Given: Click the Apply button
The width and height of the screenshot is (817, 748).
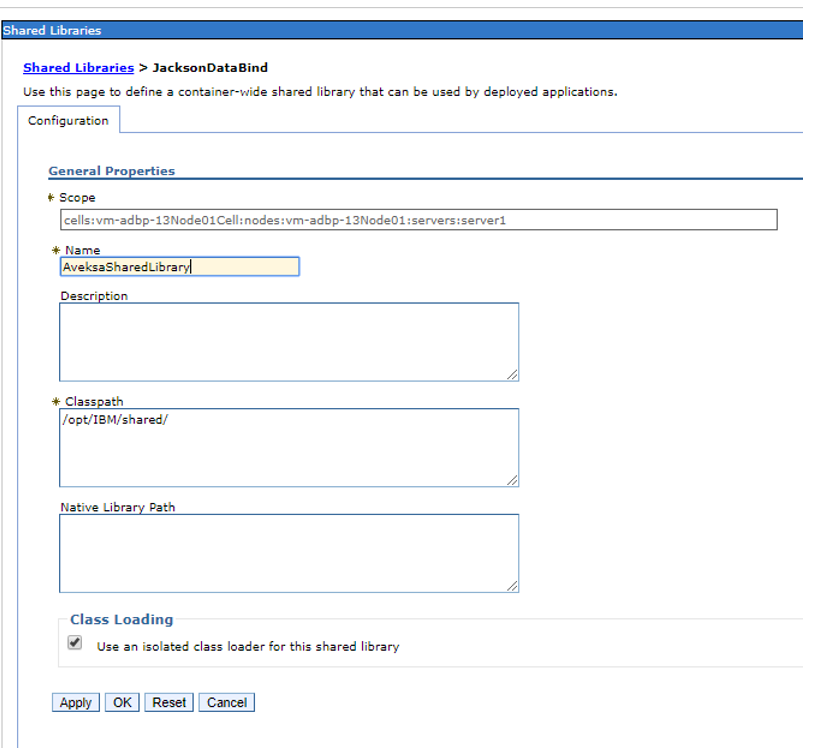Looking at the screenshot, I should tap(74, 702).
